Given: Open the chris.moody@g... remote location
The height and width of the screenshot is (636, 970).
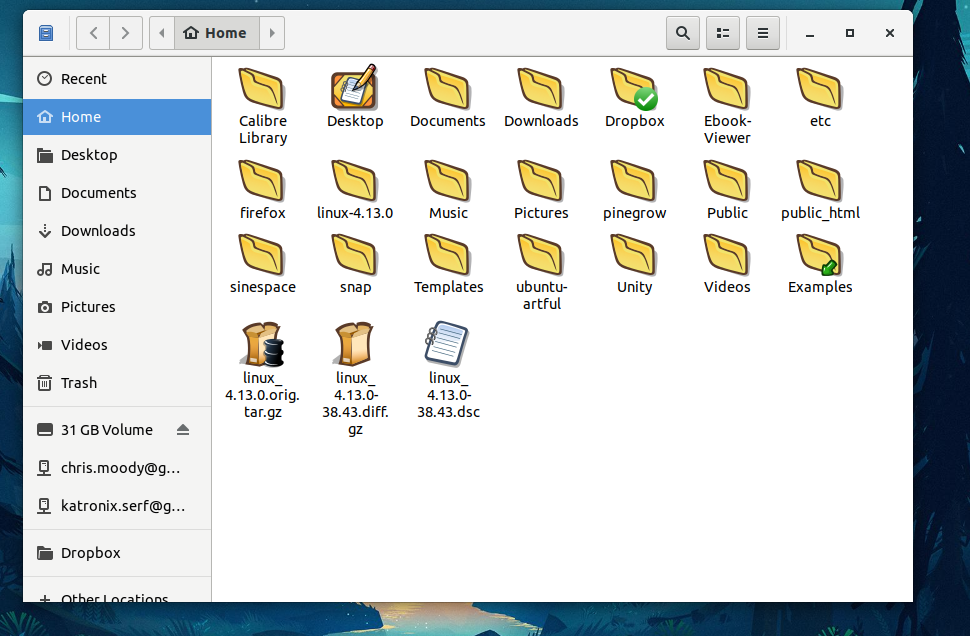Looking at the screenshot, I should [120, 467].
